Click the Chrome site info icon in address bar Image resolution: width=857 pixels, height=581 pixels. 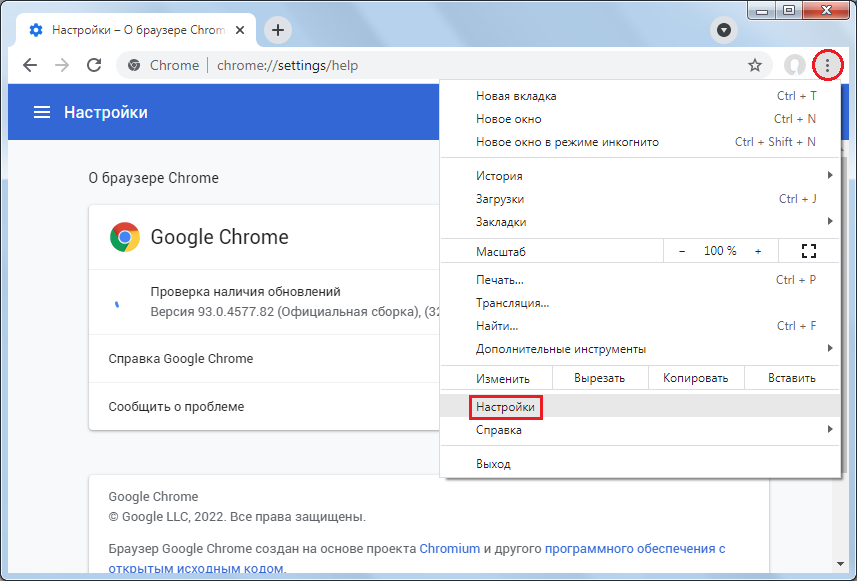(x=133, y=65)
